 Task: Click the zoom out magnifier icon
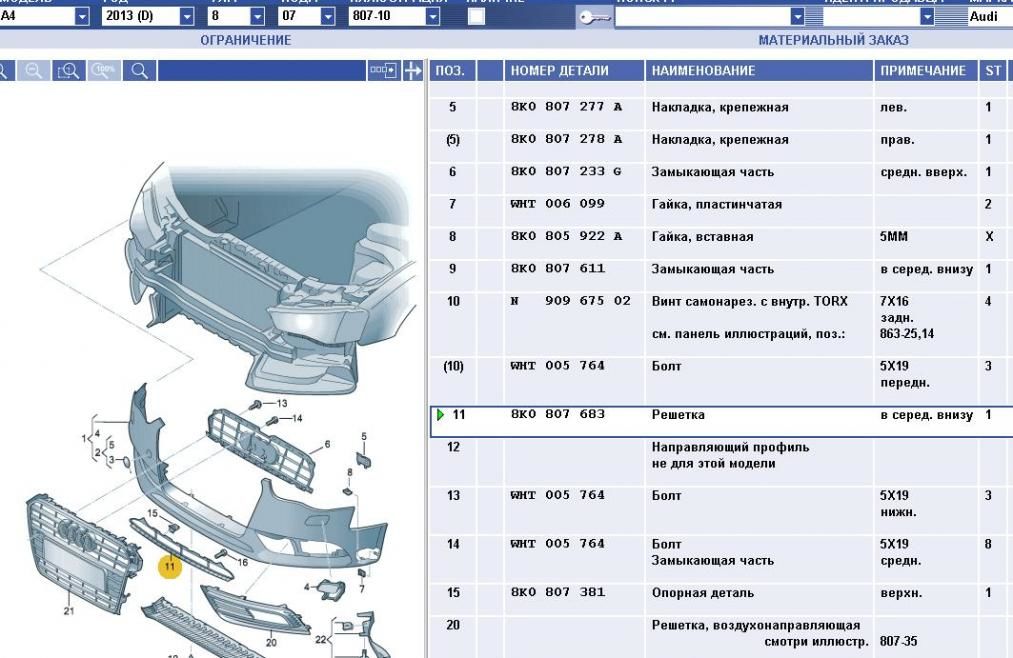click(x=33, y=70)
